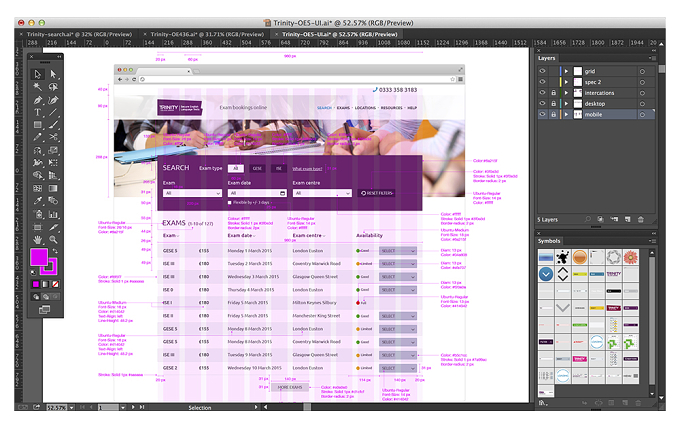Expand the spec 2 layer
Viewport: 680px width, 428px height.
pos(566,82)
